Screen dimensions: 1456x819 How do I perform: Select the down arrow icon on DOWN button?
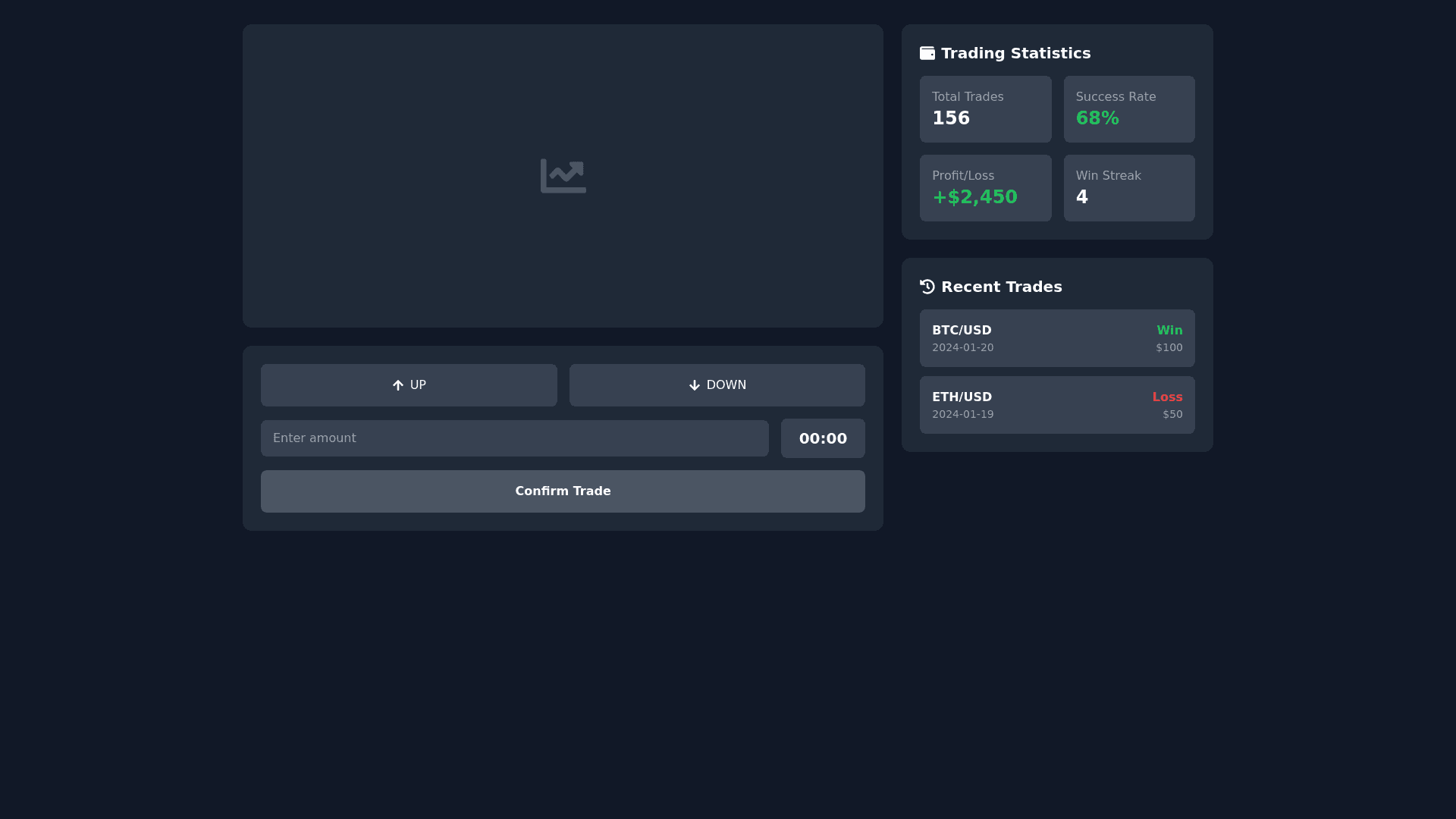(x=693, y=385)
